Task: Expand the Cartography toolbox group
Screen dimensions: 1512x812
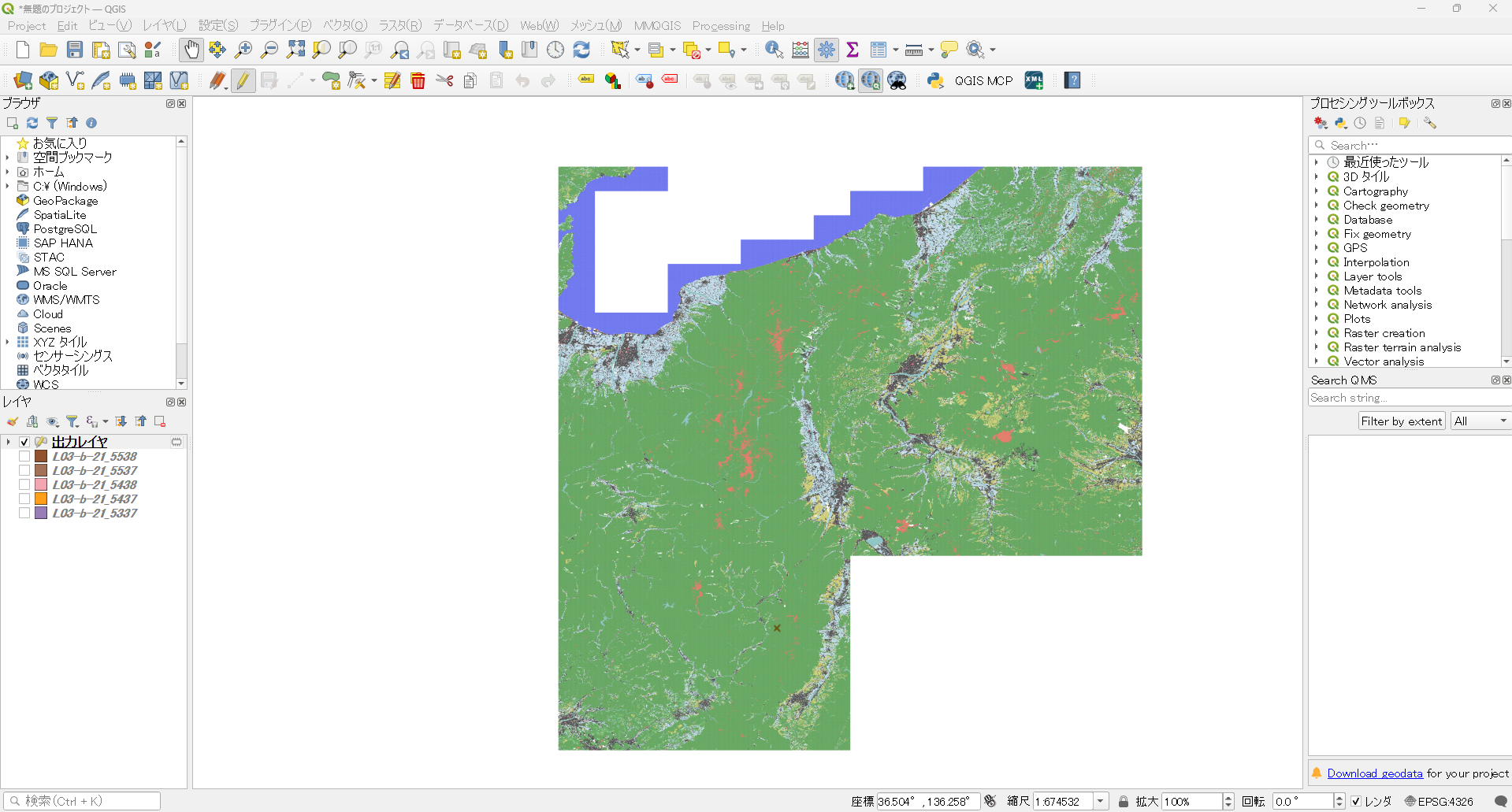Action: (x=1317, y=191)
